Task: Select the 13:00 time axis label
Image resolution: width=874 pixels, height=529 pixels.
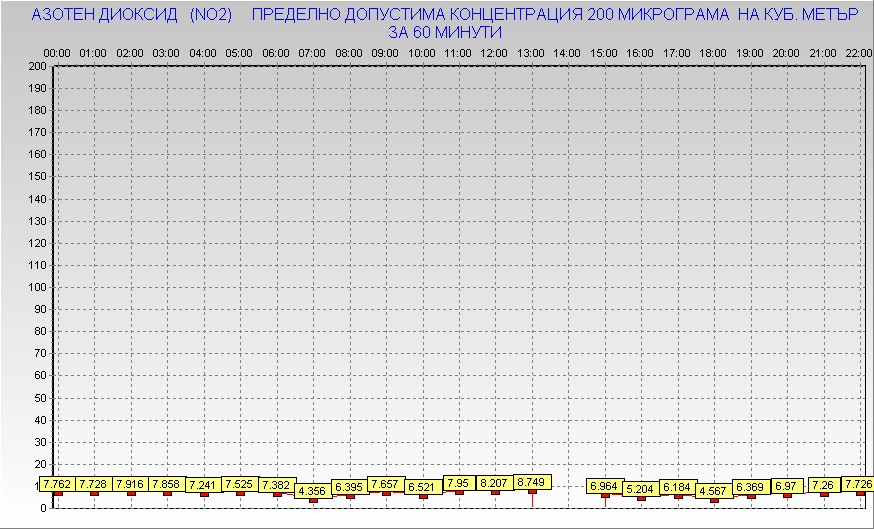Action: click(x=531, y=54)
